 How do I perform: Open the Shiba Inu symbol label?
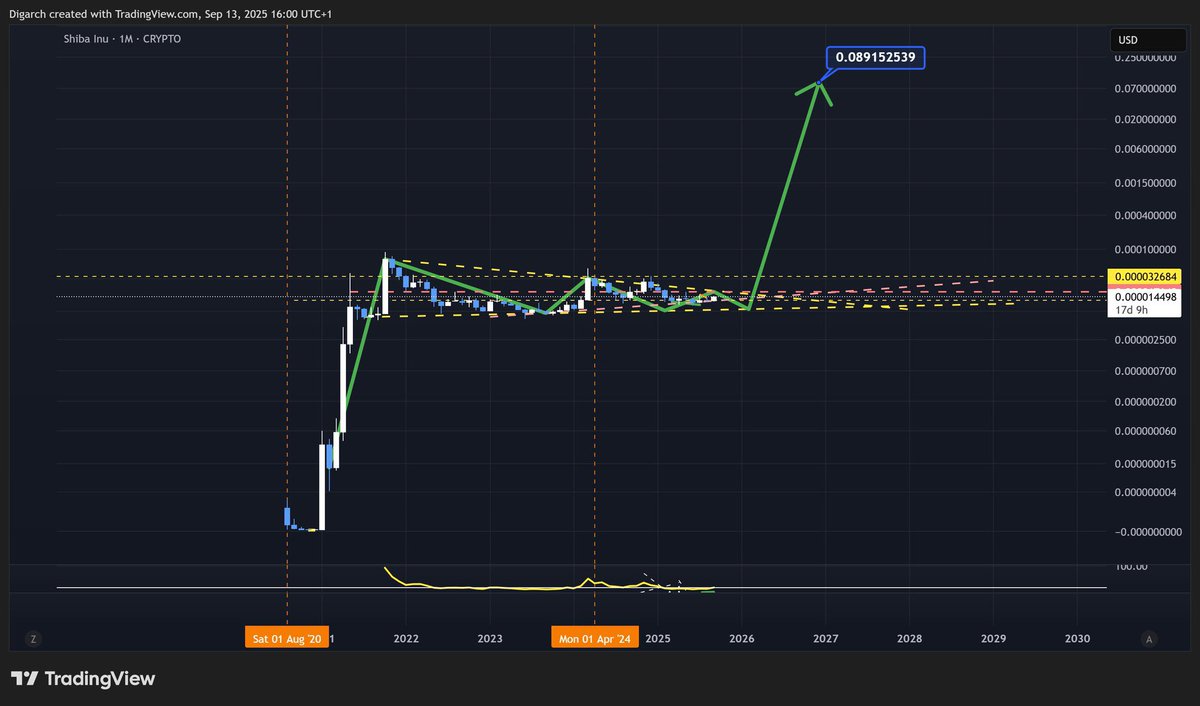[x=87, y=39]
